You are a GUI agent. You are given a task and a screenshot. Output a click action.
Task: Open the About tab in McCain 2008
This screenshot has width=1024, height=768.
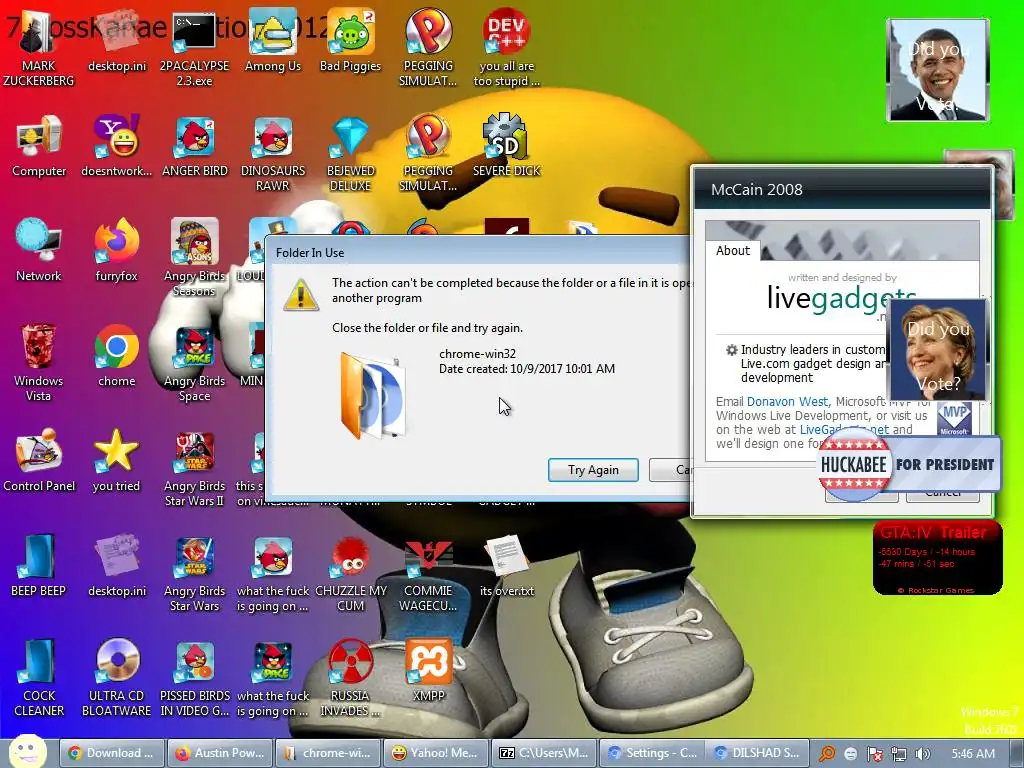733,250
